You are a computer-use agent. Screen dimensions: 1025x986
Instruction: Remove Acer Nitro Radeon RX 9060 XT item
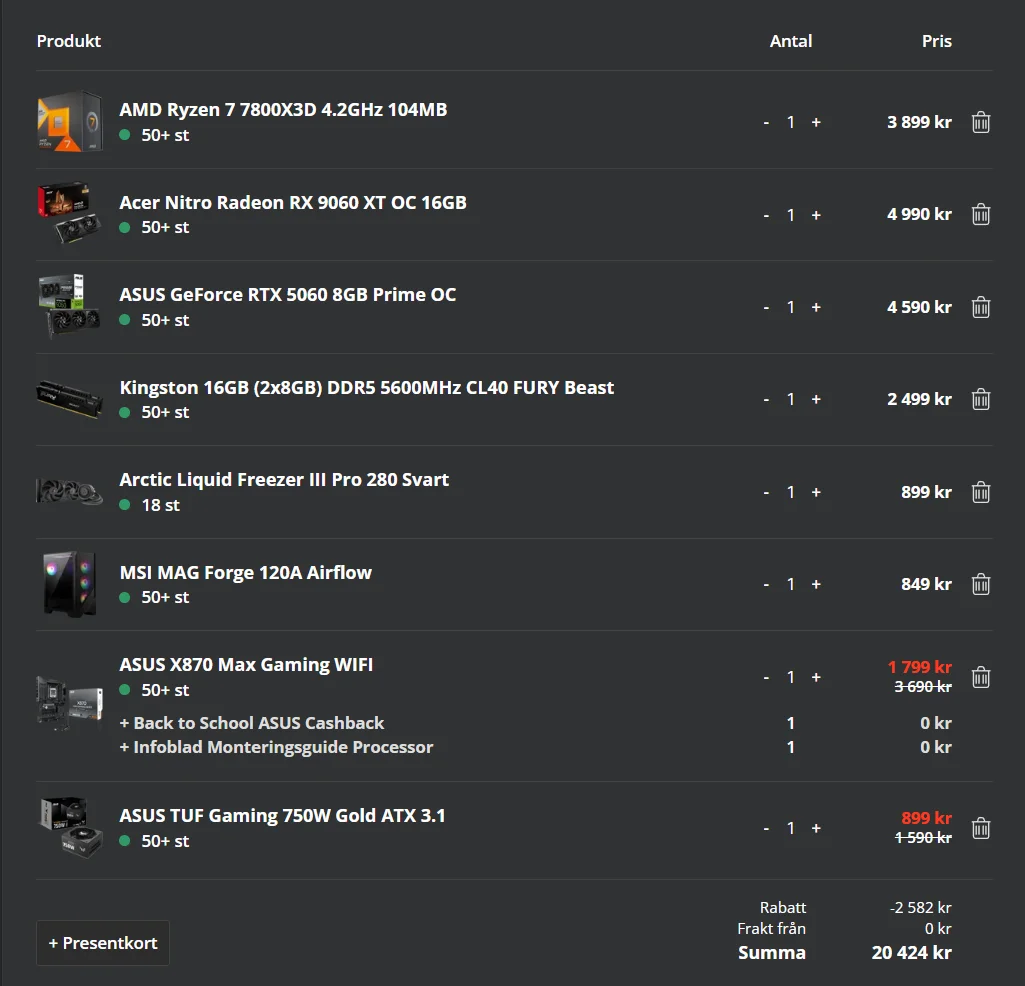[x=981, y=214]
